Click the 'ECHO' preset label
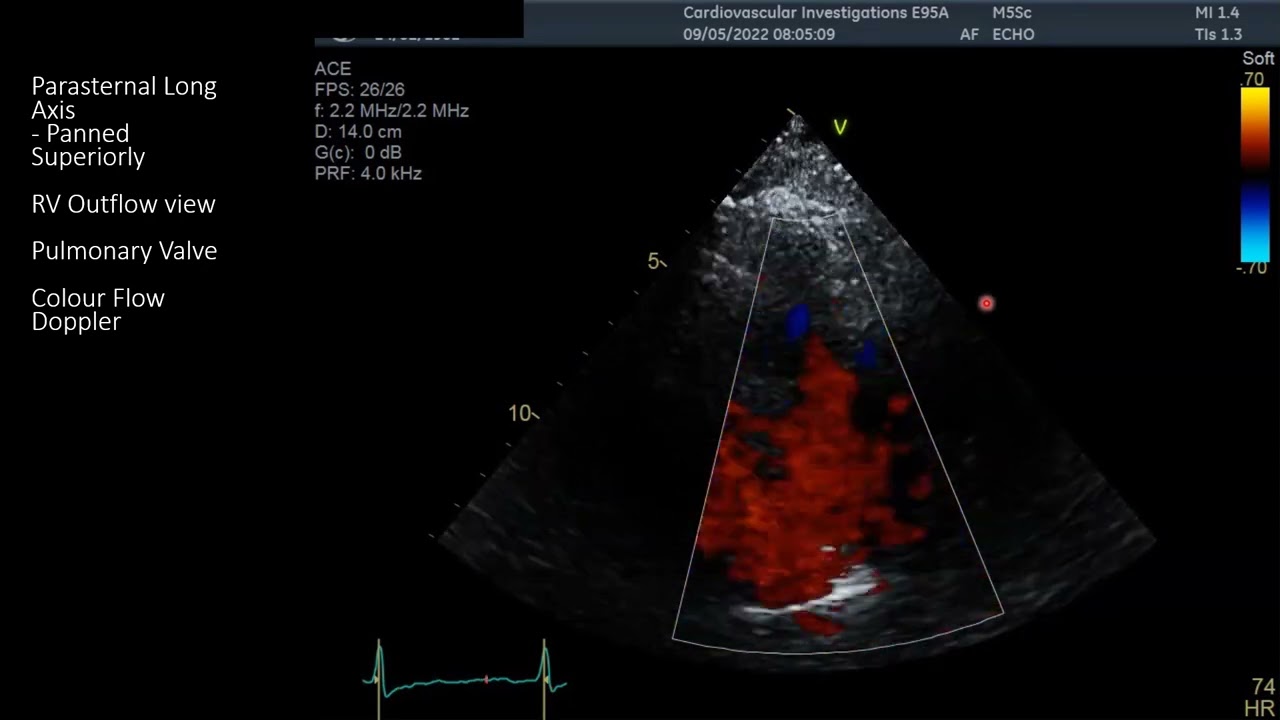This screenshot has height=720, width=1280. pos(1013,34)
